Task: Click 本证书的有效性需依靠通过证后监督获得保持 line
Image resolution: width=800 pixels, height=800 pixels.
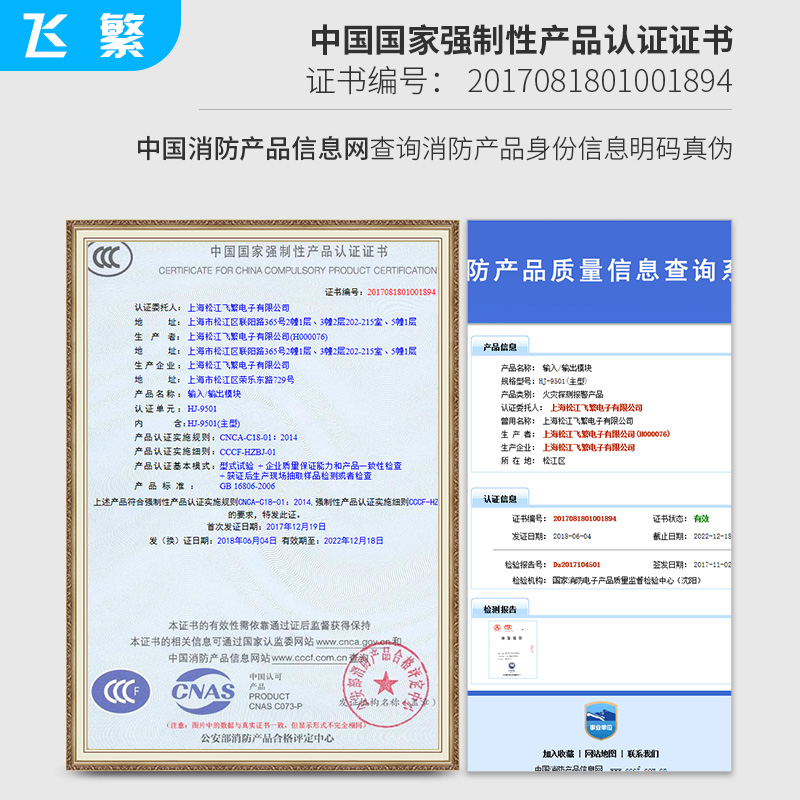Action: pos(269,625)
